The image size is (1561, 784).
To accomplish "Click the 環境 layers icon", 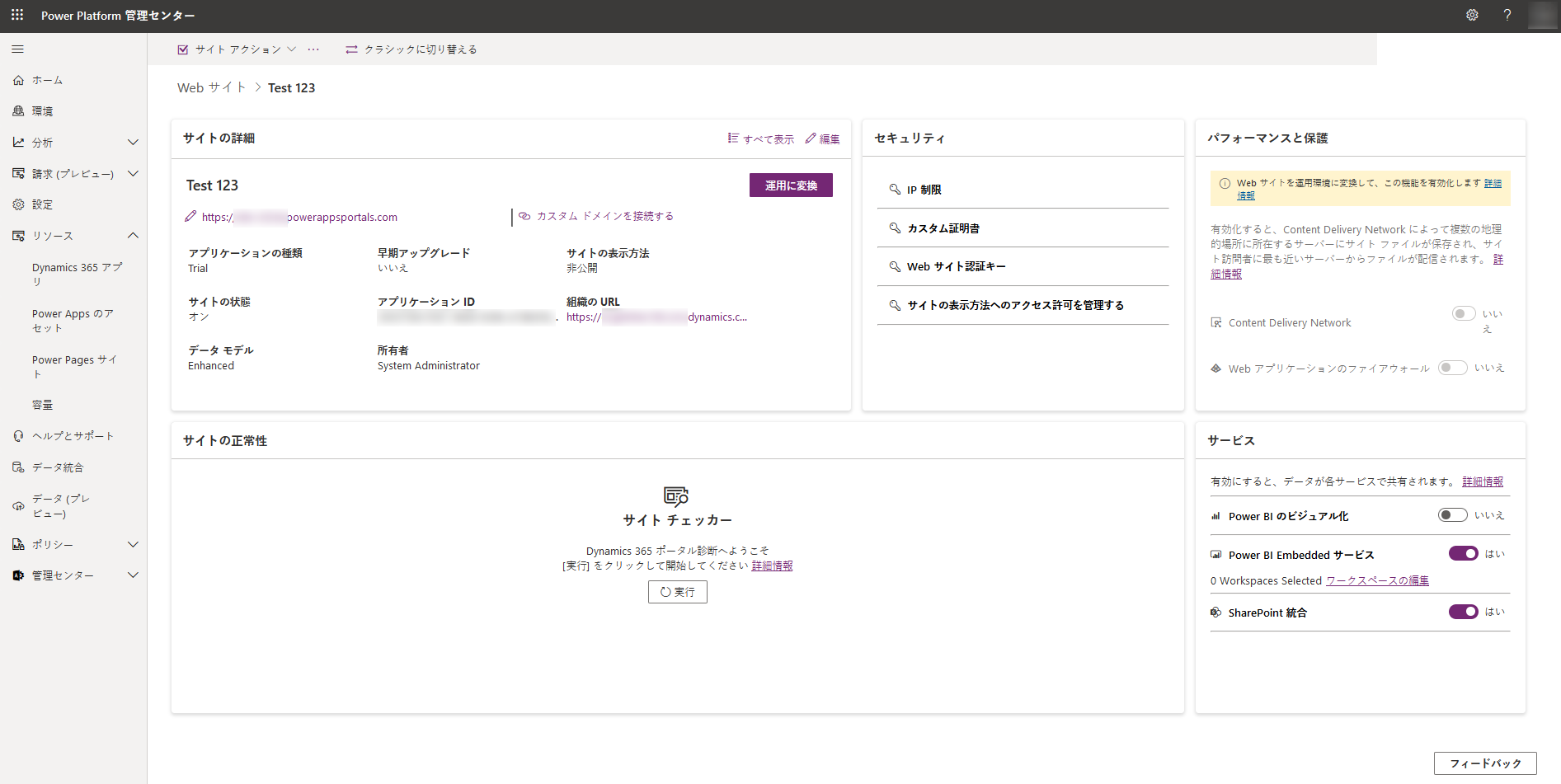I will click(18, 111).
